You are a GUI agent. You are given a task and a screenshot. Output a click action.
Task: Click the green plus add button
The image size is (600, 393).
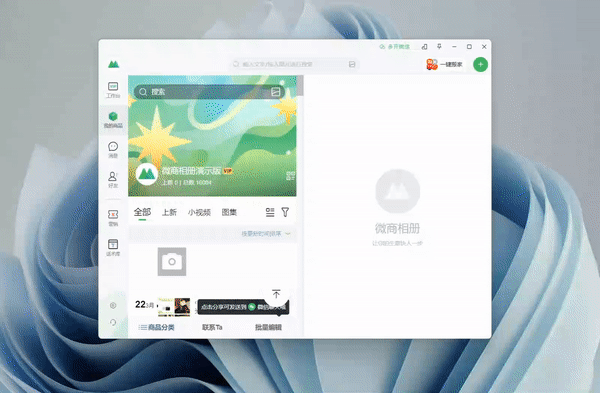click(480, 64)
